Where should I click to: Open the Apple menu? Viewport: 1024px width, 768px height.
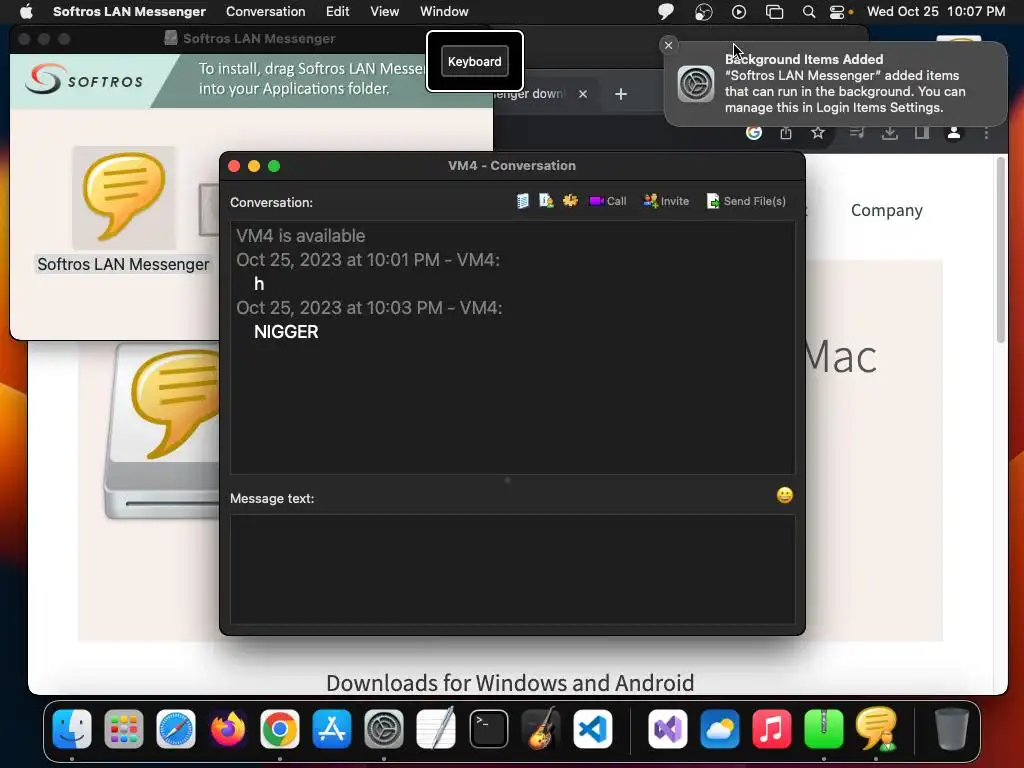pyautogui.click(x=26, y=12)
